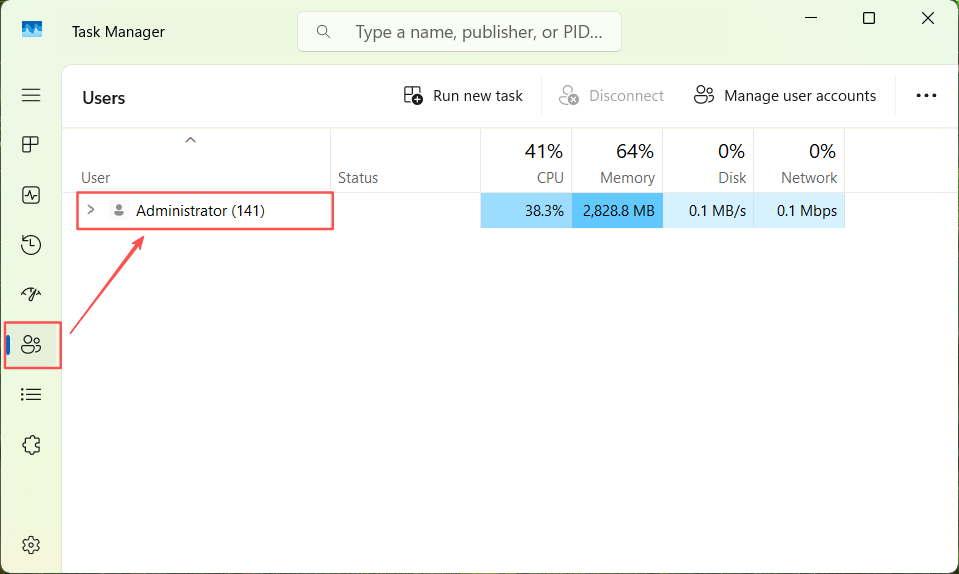Click the Disconnect button
The height and width of the screenshot is (574, 959).
click(x=611, y=95)
